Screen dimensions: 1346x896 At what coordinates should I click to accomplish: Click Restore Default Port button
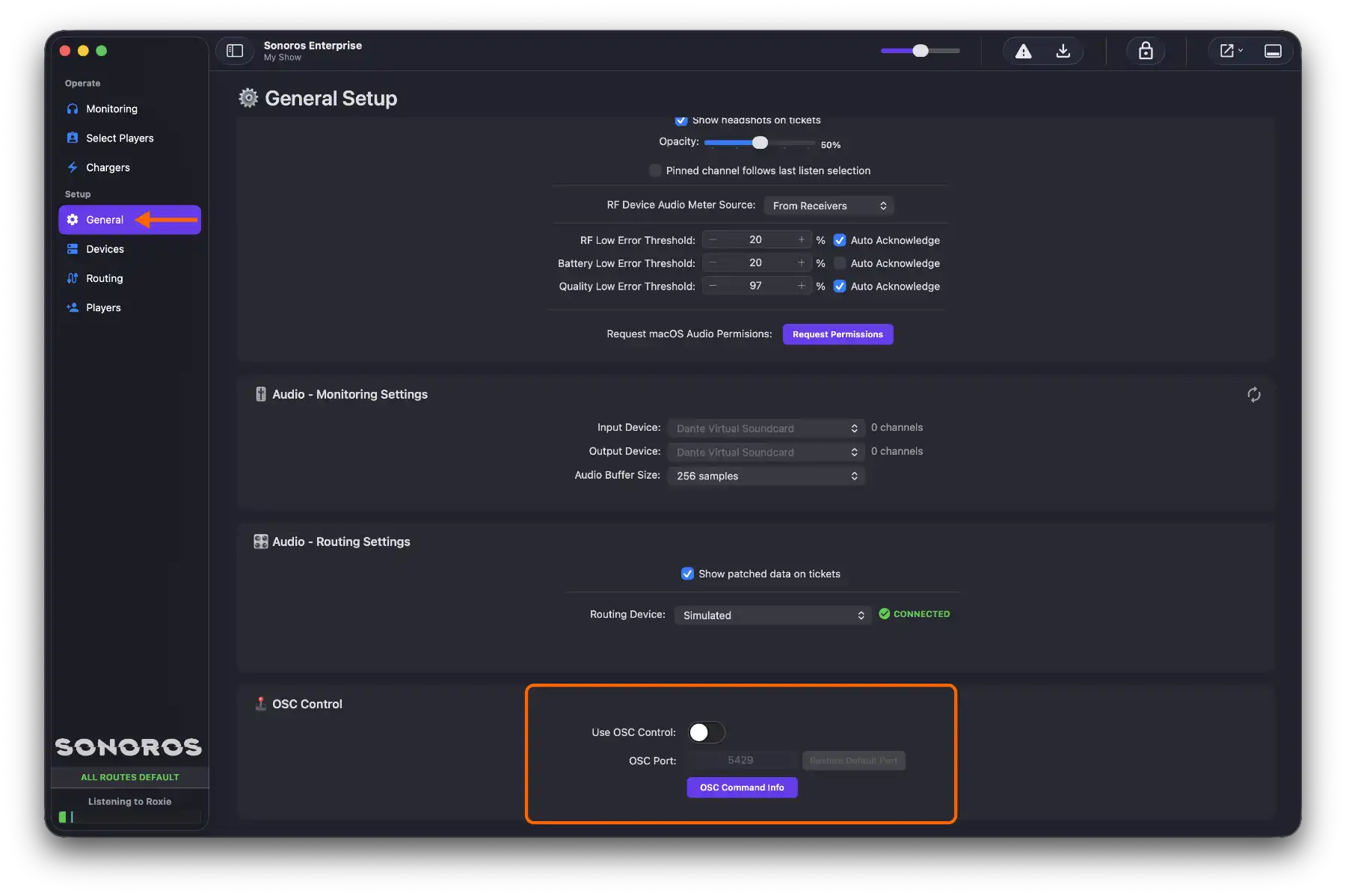pos(853,761)
